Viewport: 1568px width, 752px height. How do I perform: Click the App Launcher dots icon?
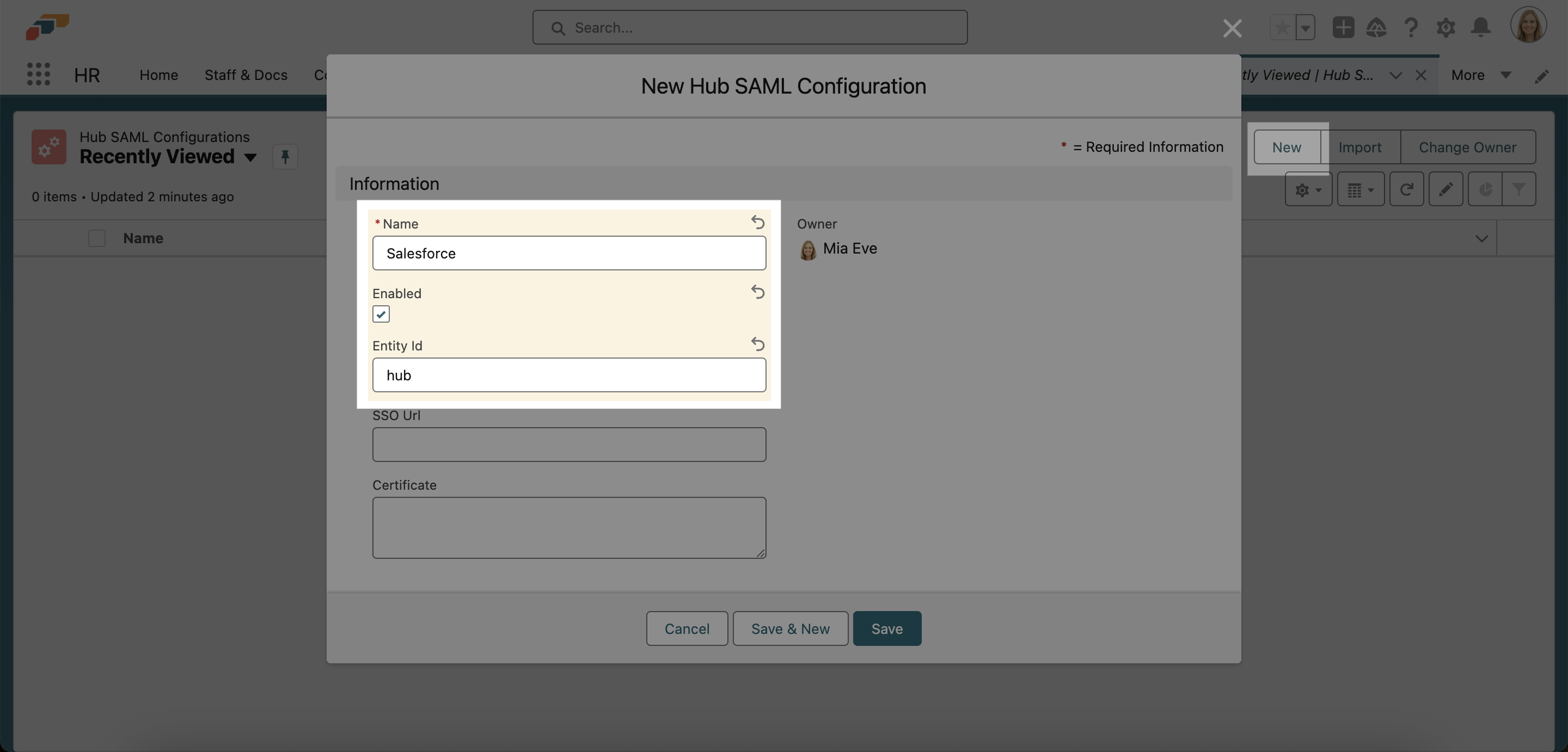(38, 74)
